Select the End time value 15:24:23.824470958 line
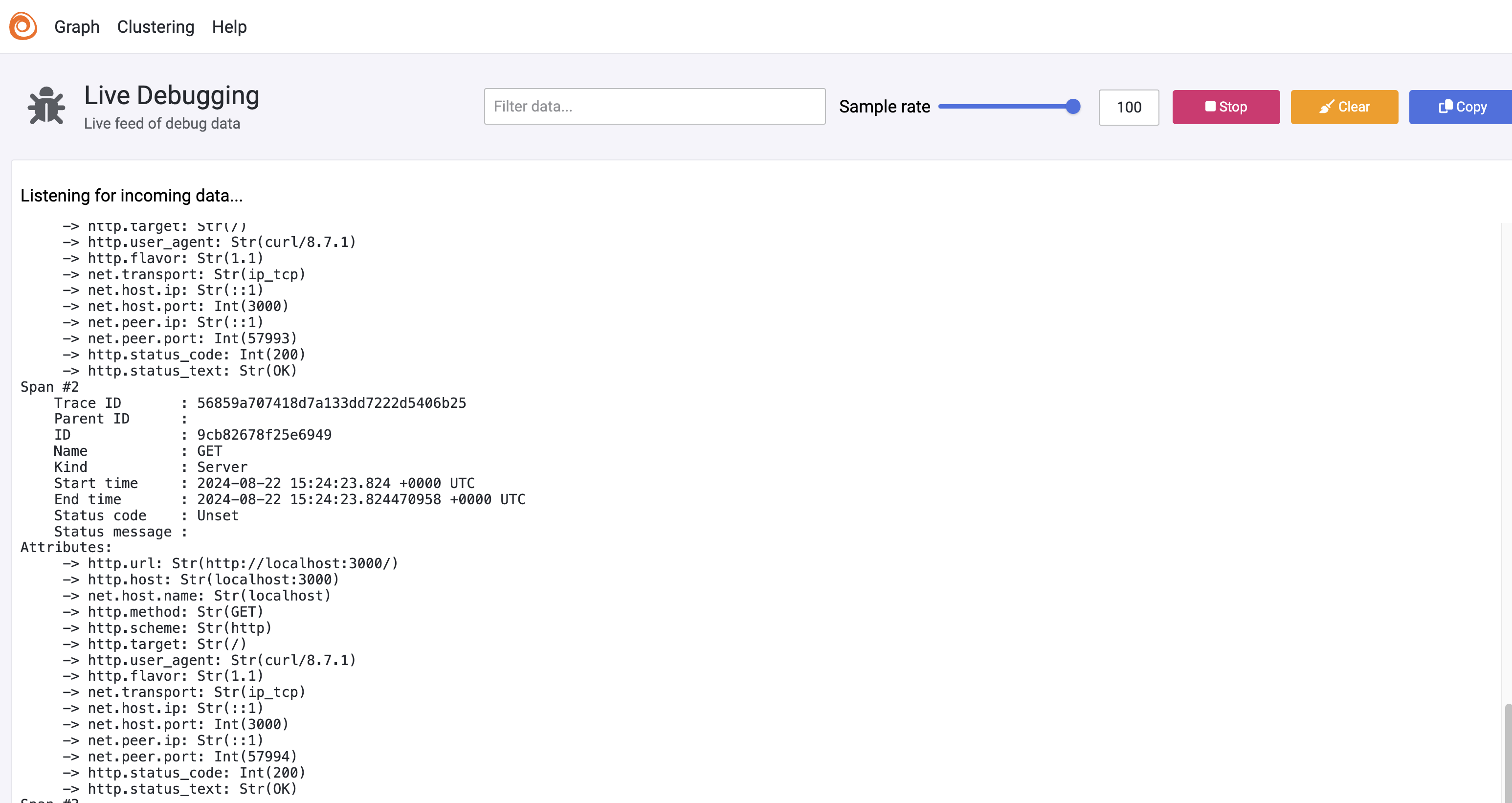The image size is (1512, 803). click(x=289, y=499)
